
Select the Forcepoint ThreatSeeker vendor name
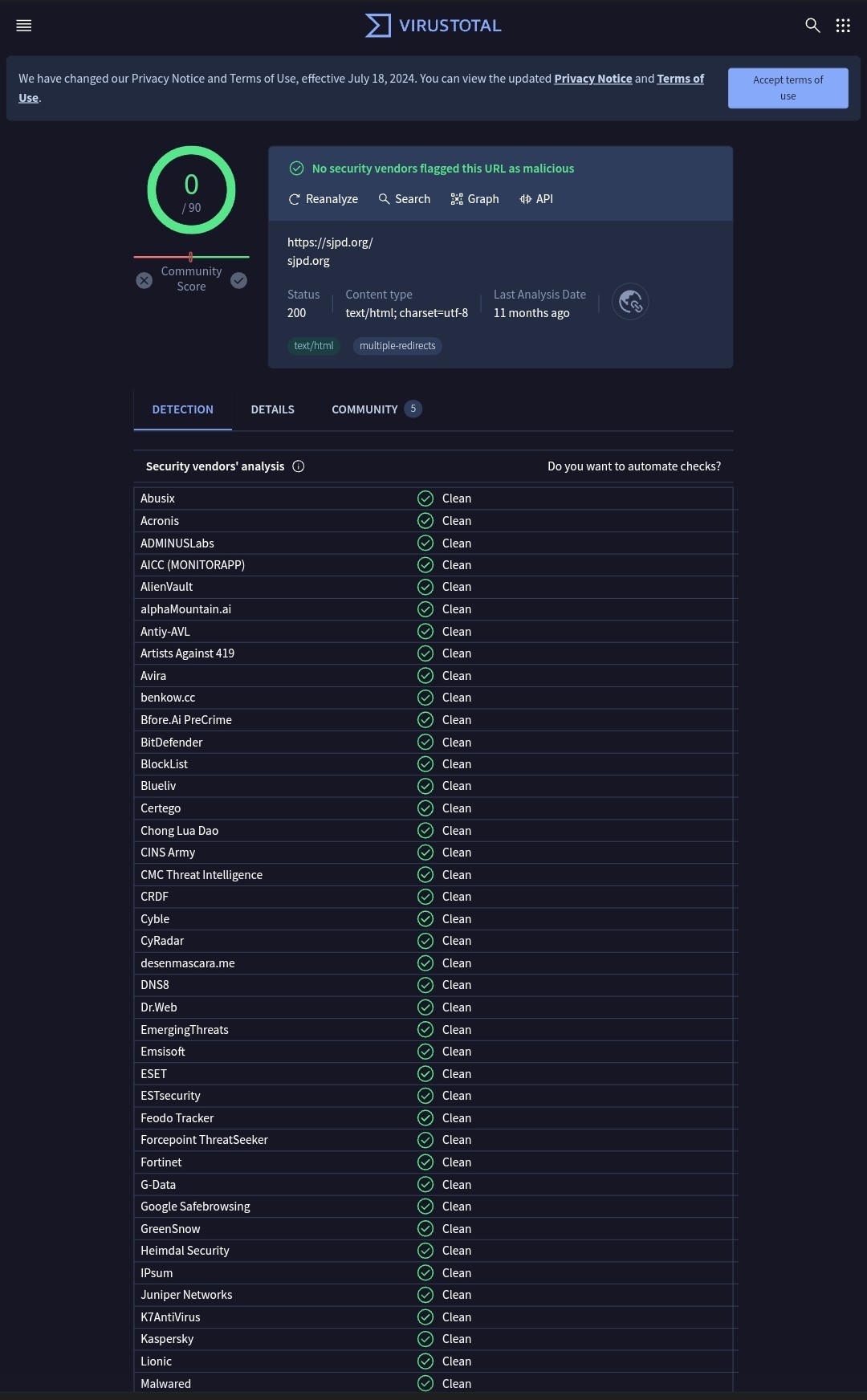[205, 1140]
